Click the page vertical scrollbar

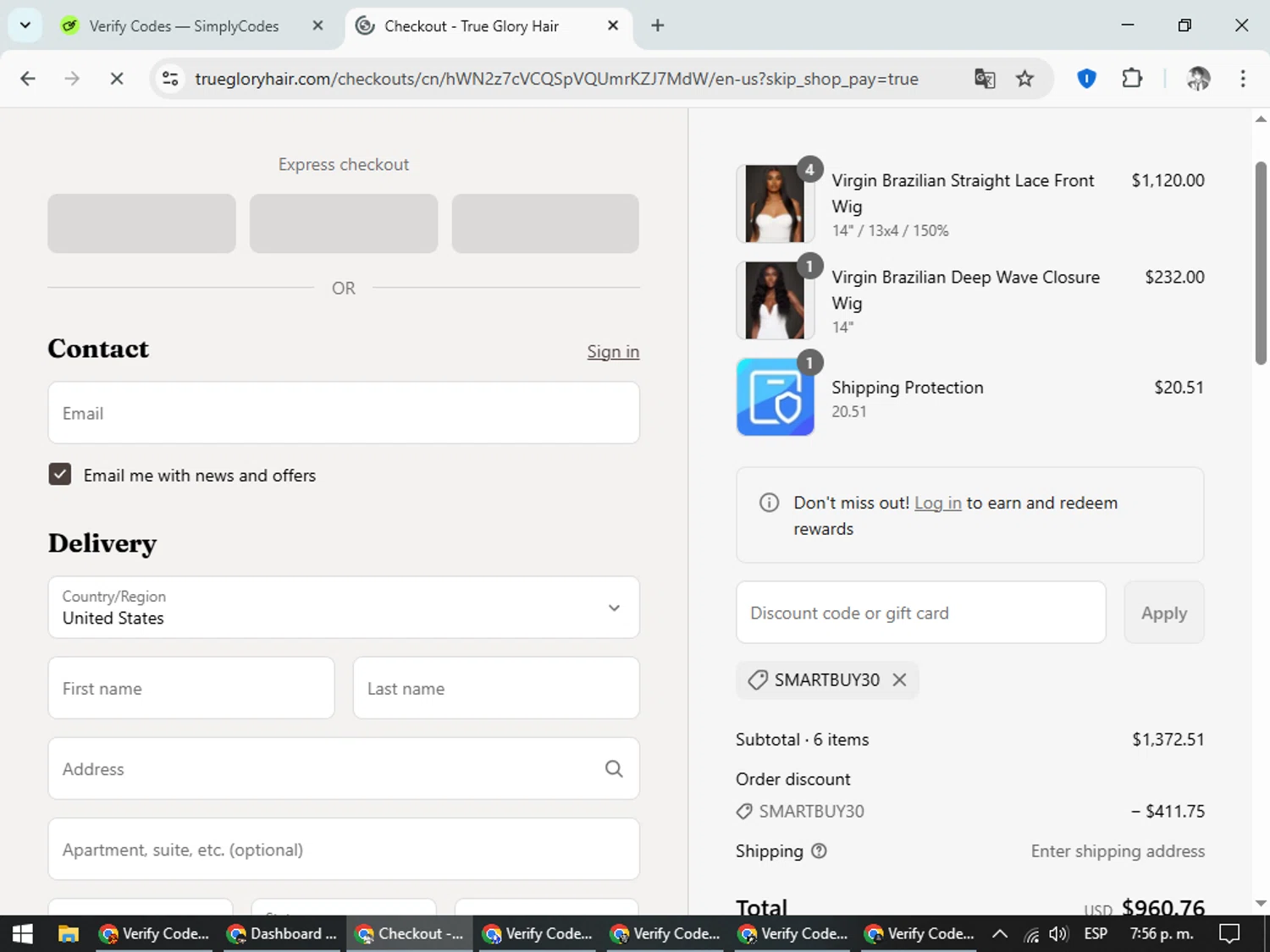click(1261, 262)
